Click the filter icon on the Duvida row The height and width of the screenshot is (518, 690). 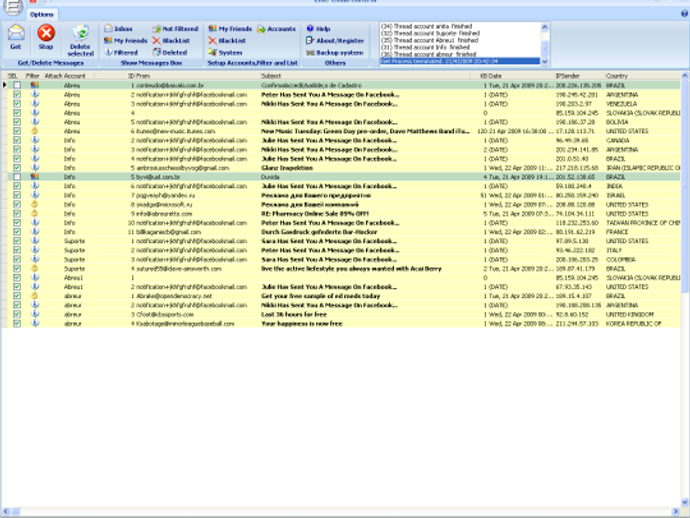(34, 177)
